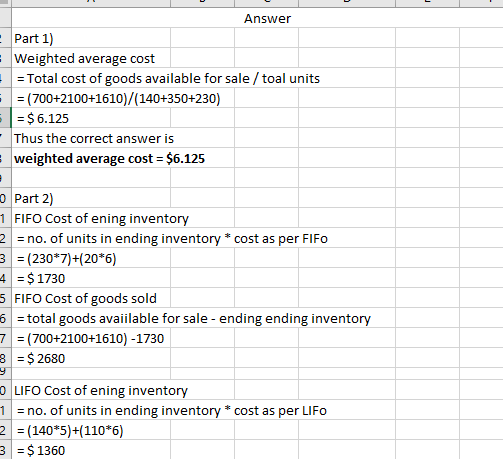Select '= no. of units in ending inventory * cost as per FIFo'
503x459 pixels.
(x=172, y=238)
